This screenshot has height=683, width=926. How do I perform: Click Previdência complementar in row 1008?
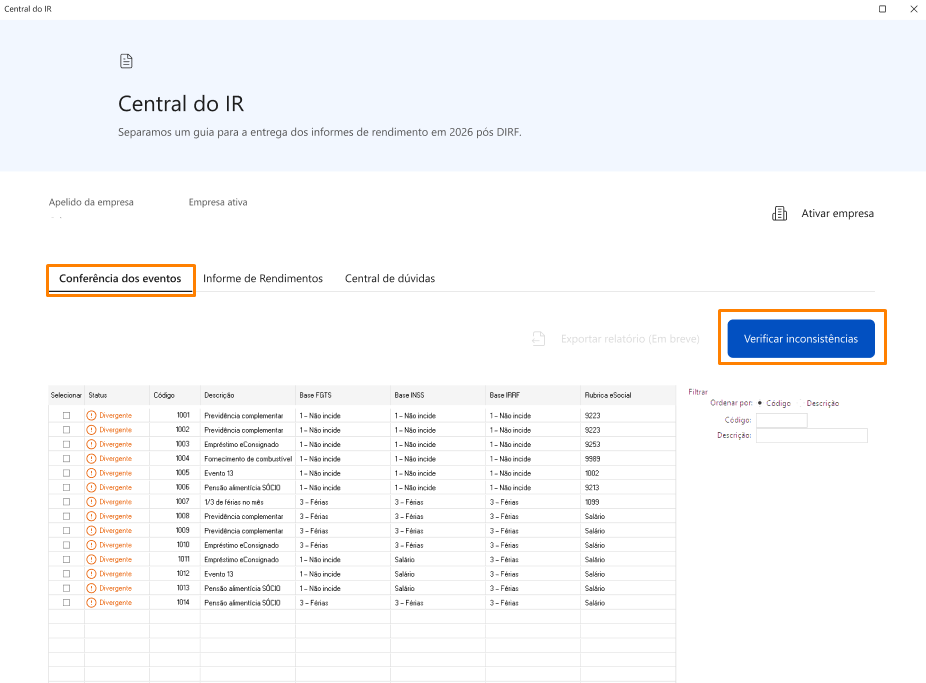tap(244, 517)
